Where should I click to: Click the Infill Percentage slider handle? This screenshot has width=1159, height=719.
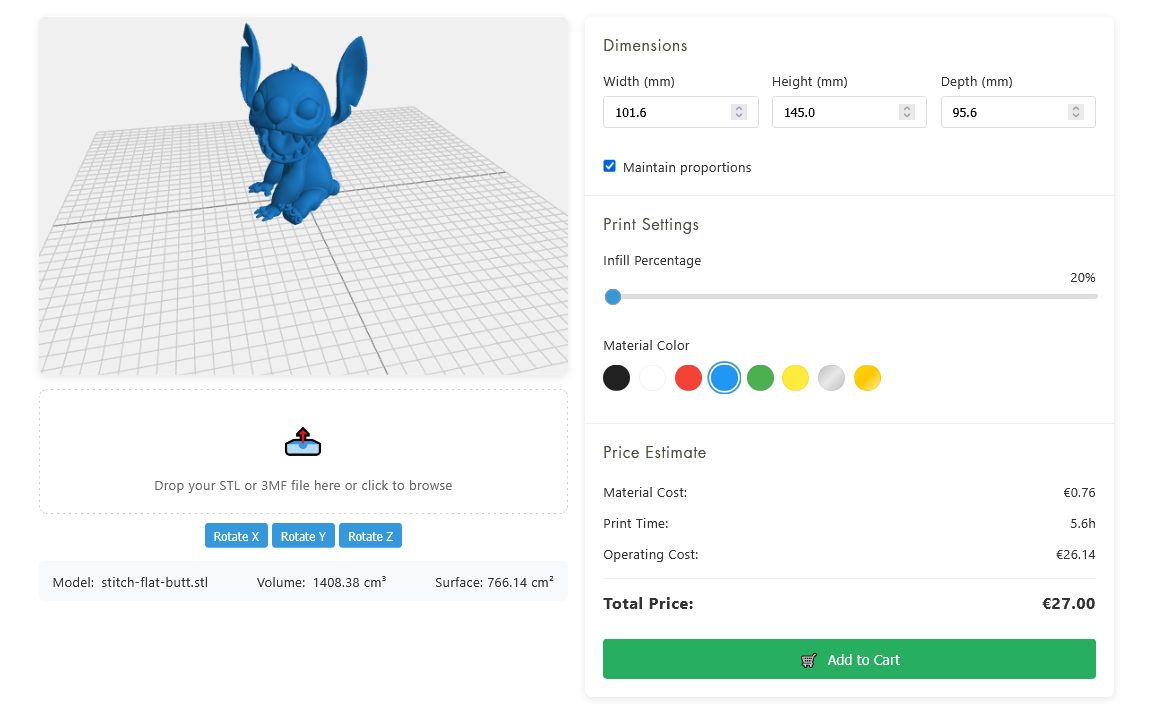click(x=613, y=297)
